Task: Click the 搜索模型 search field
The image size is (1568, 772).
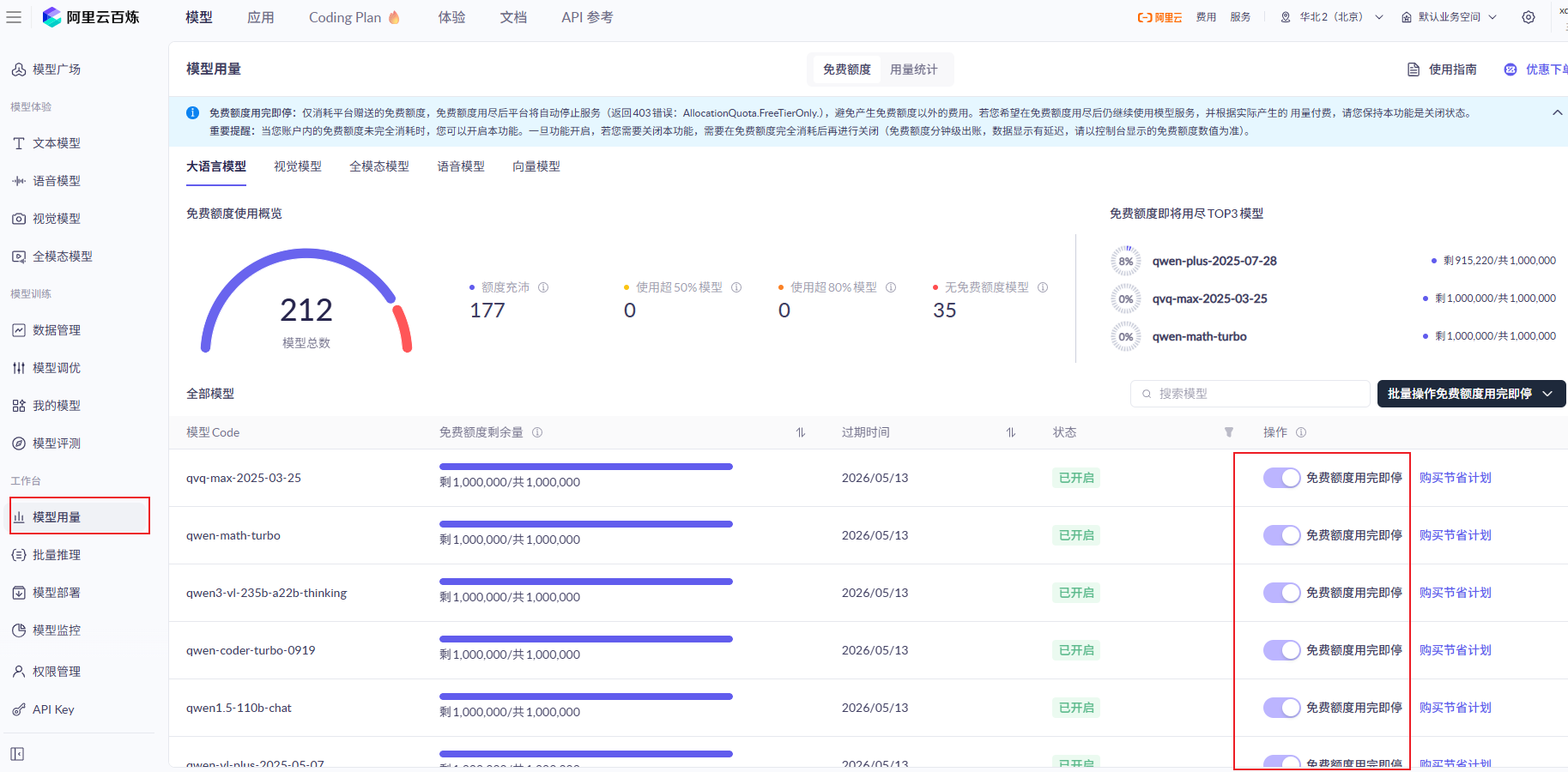Action: tap(1250, 394)
